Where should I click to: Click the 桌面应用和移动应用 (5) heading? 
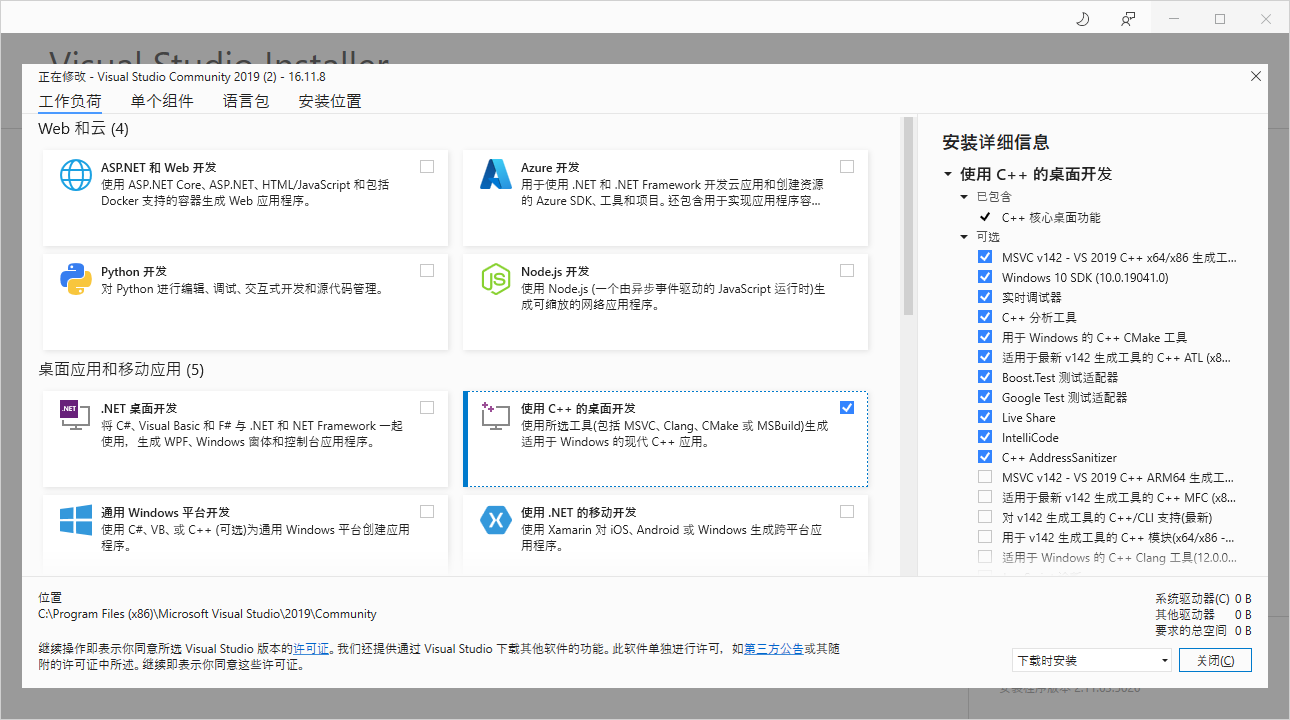pyautogui.click(x=121, y=370)
